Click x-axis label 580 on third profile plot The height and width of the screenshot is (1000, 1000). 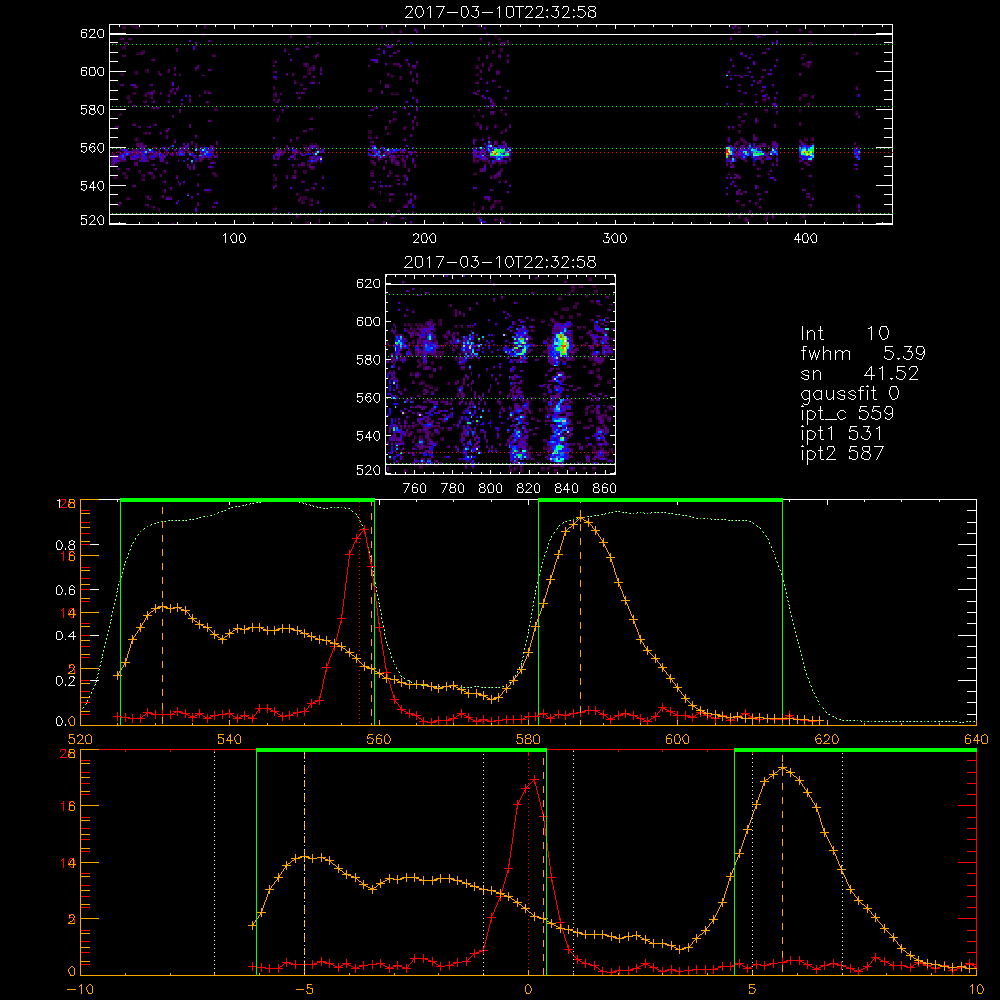[x=528, y=740]
